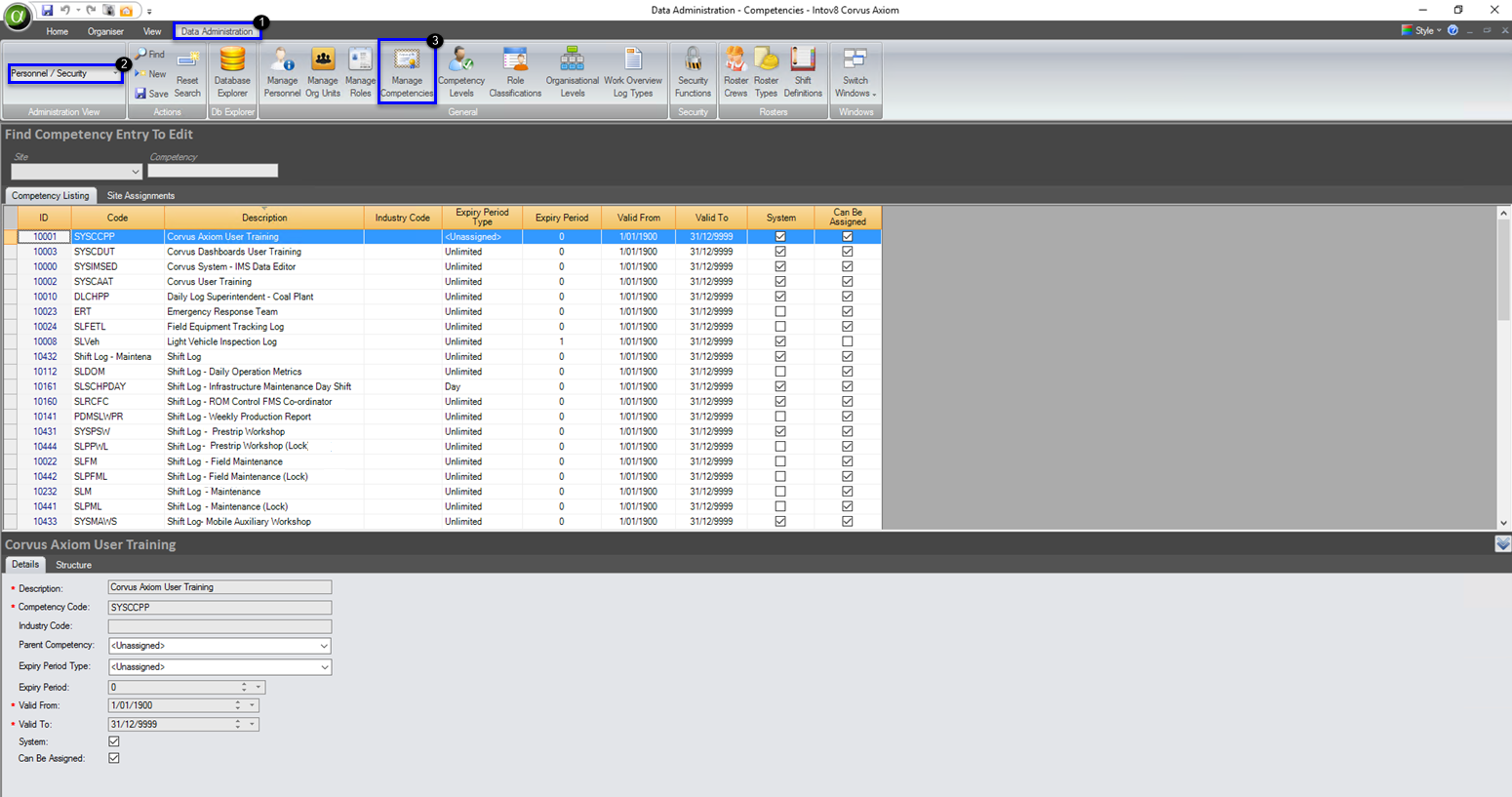1512x797 pixels.
Task: Click the application logo button
Action: (18, 17)
